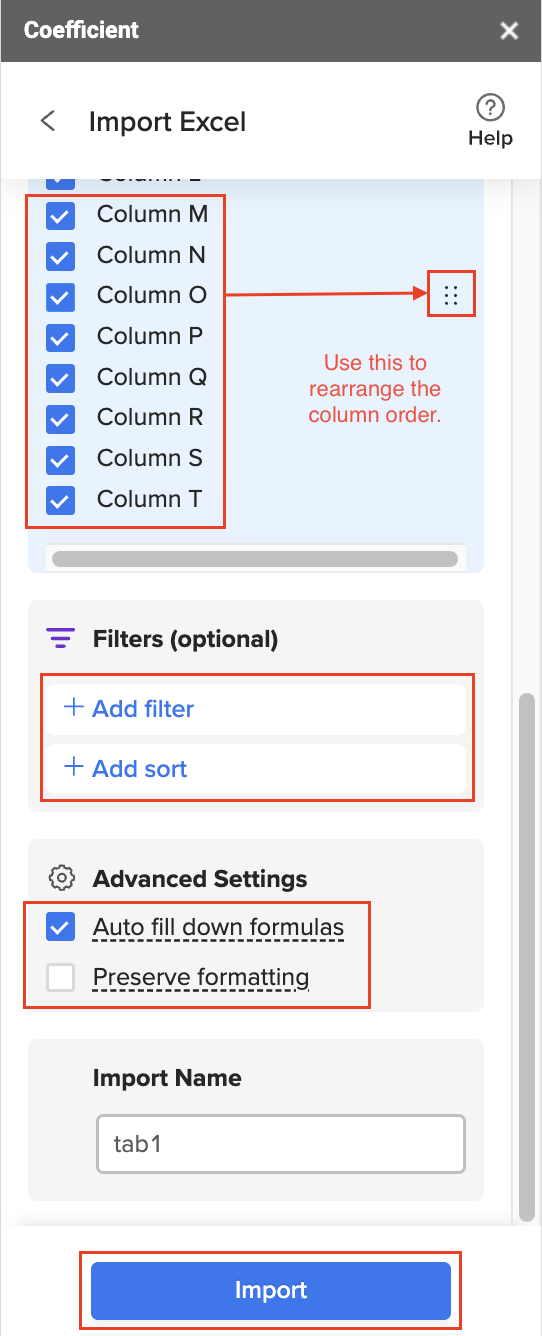Uncheck the Column O checkbox
The width and height of the screenshot is (542, 1336).
point(61,295)
